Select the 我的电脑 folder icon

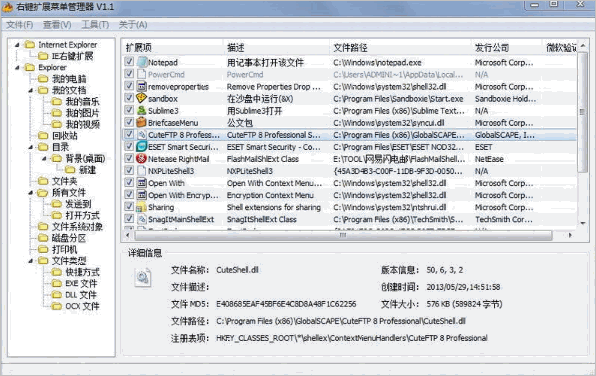tap(43, 79)
